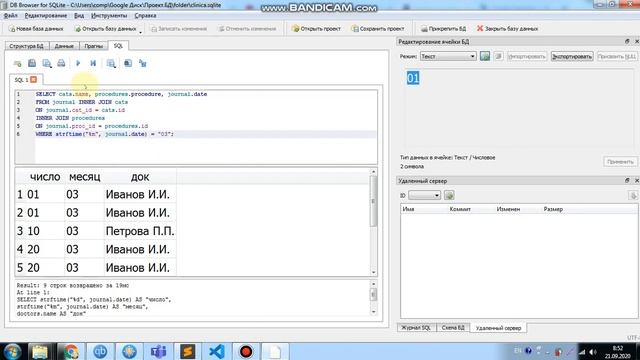This screenshot has height=360, width=640.
Task: Click the save SQL file floppy icon
Action: click(32, 63)
